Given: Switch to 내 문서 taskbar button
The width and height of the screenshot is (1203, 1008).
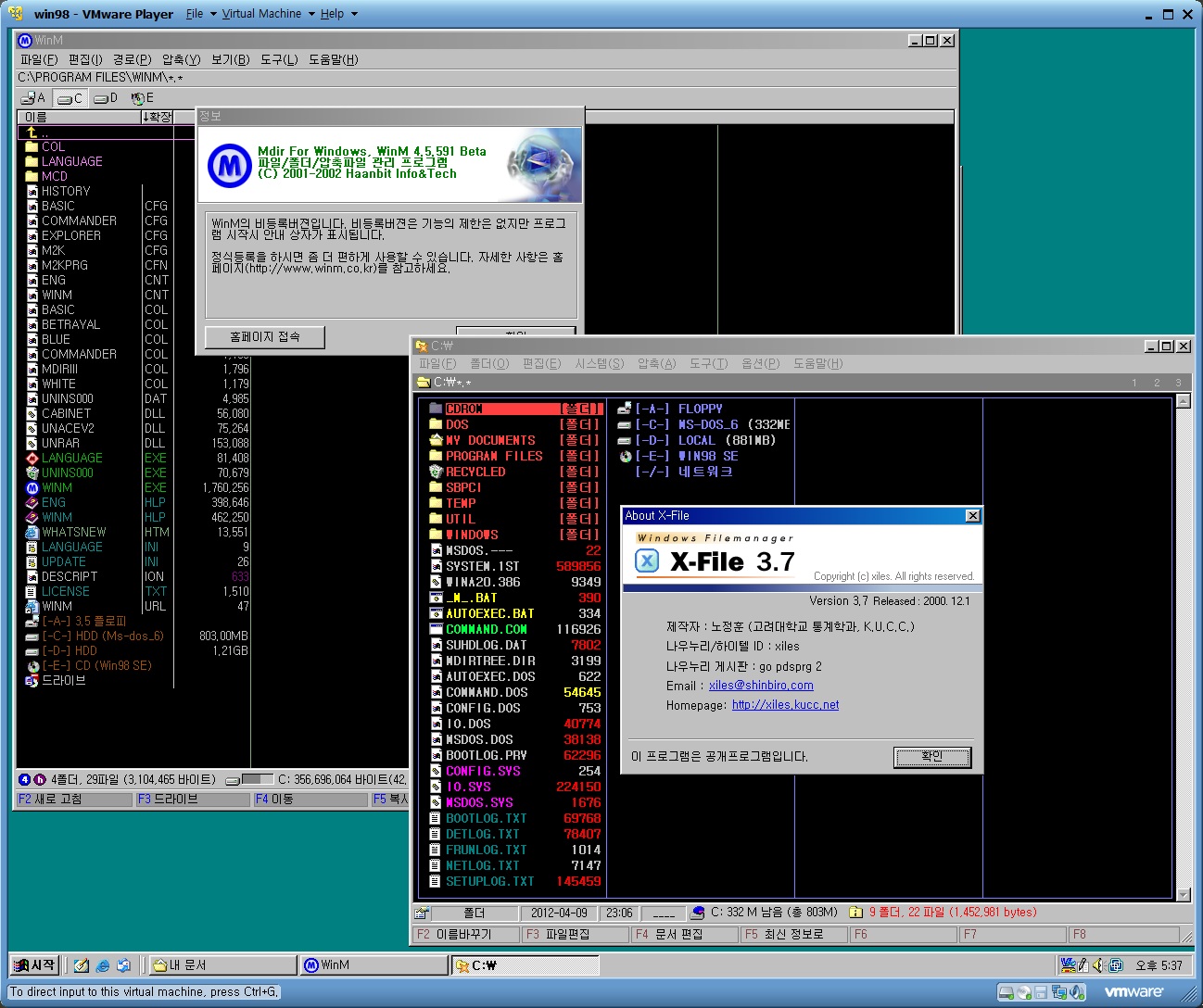Looking at the screenshot, I should 223,965.
